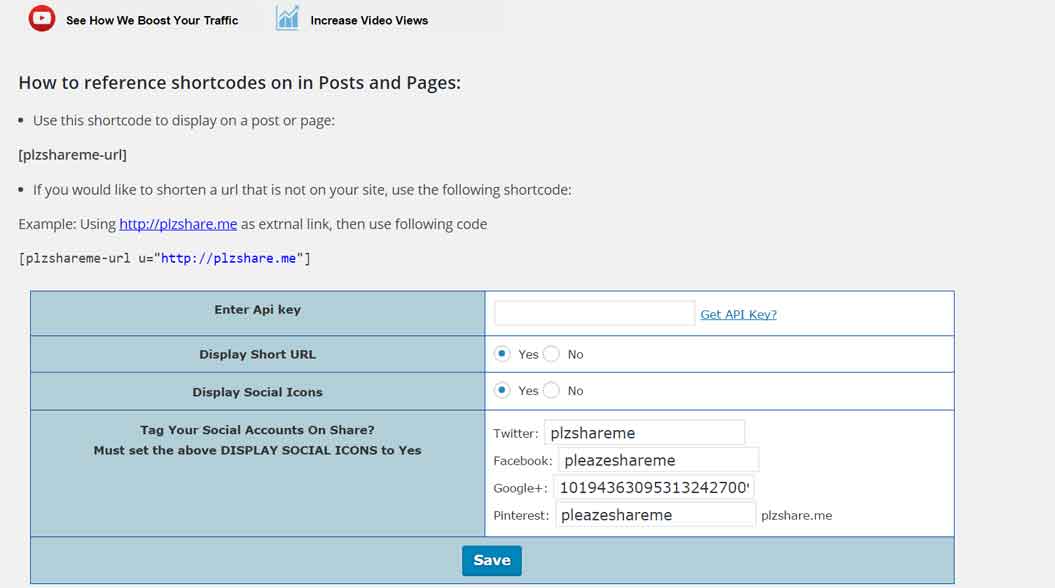This screenshot has width=1055, height=588.
Task: Click the bar chart video views icon
Action: 287,17
